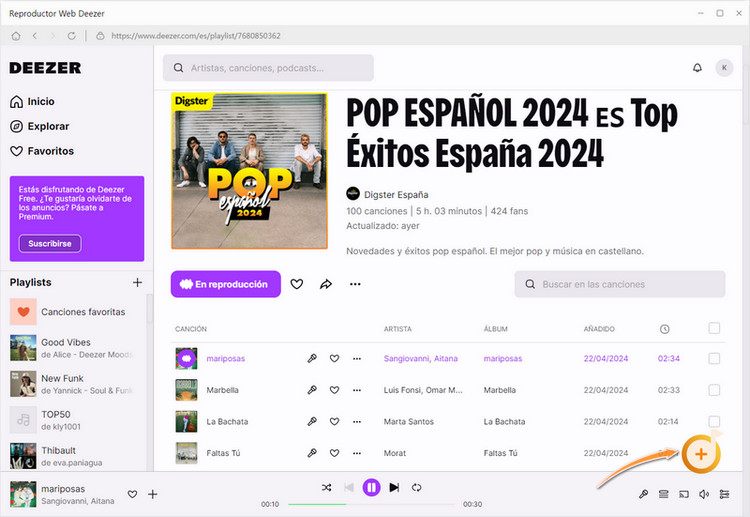Open Good Vibes playlist

[x=72, y=348]
